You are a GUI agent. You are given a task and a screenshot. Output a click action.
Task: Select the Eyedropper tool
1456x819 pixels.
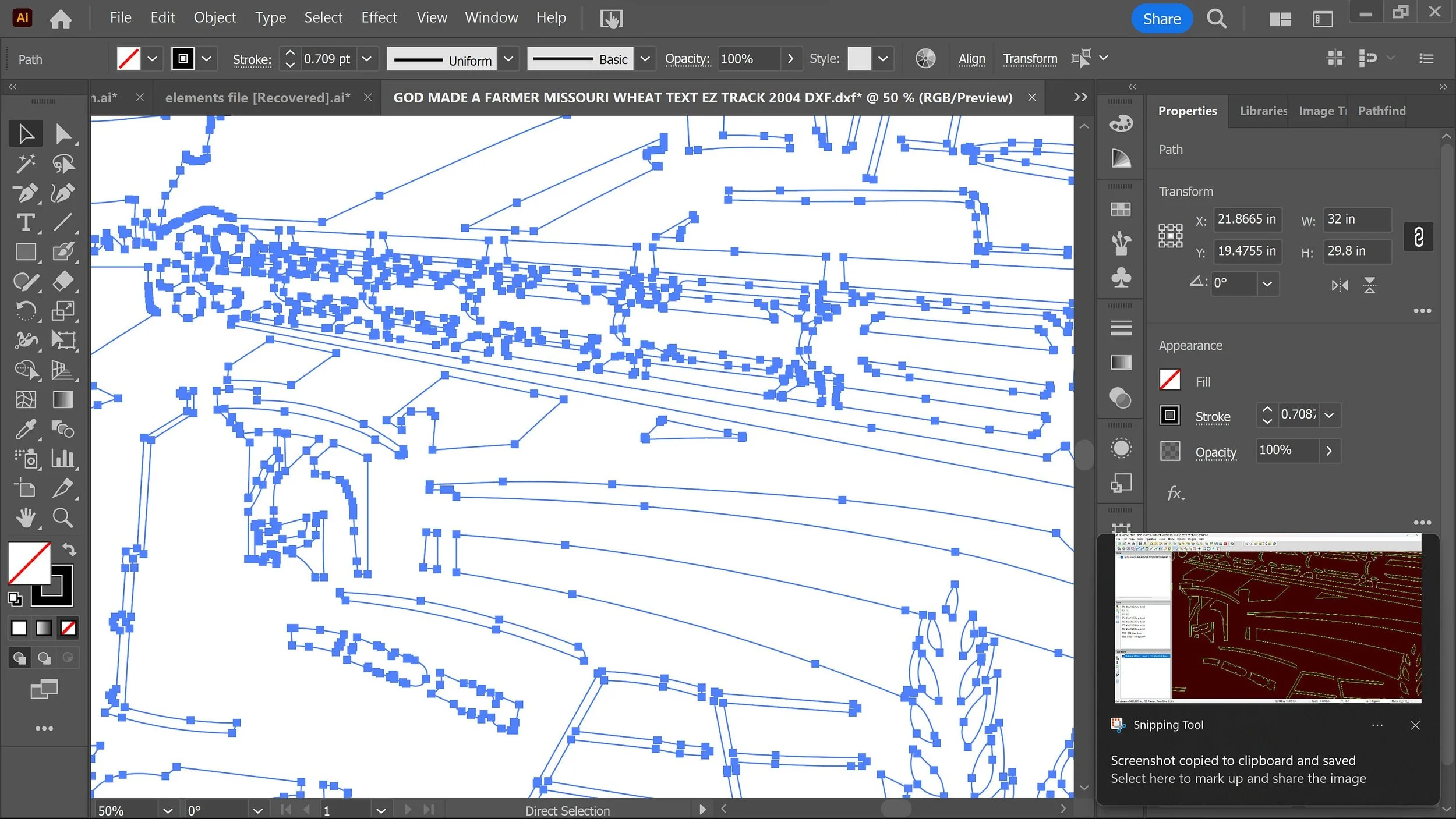pos(25,430)
